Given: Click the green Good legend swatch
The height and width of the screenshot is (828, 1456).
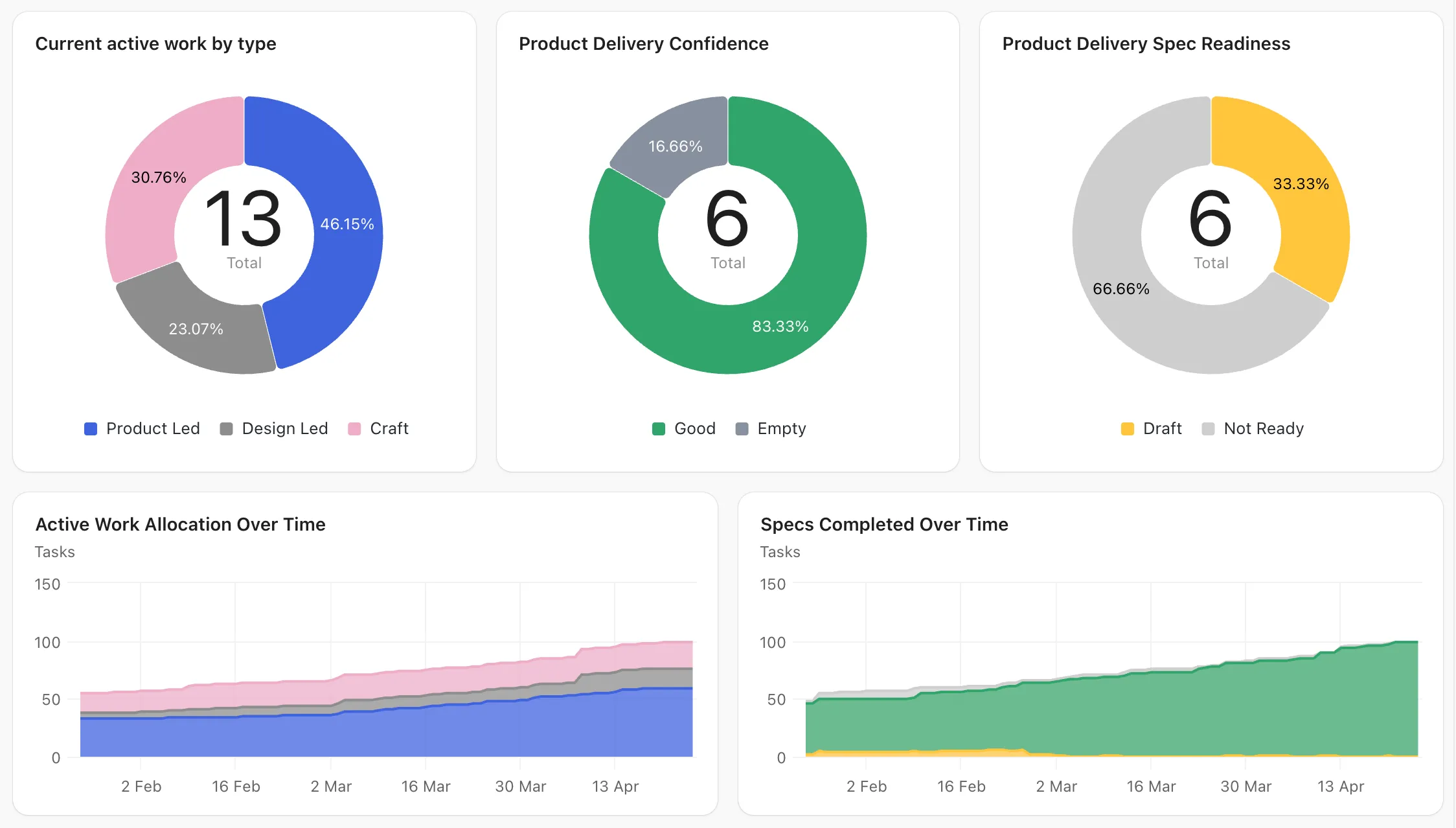Looking at the screenshot, I should tap(659, 429).
